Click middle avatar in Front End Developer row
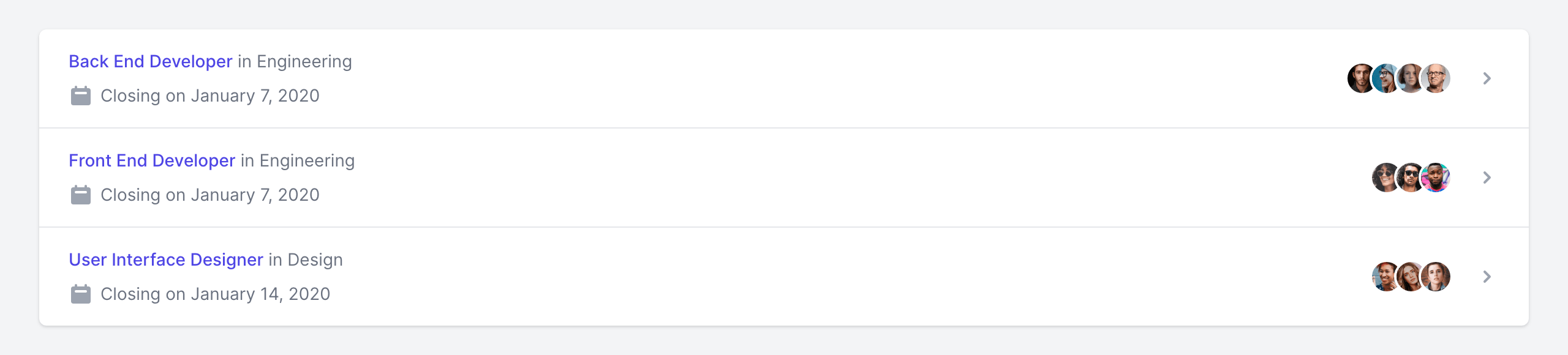The image size is (1568, 355). (x=1411, y=177)
